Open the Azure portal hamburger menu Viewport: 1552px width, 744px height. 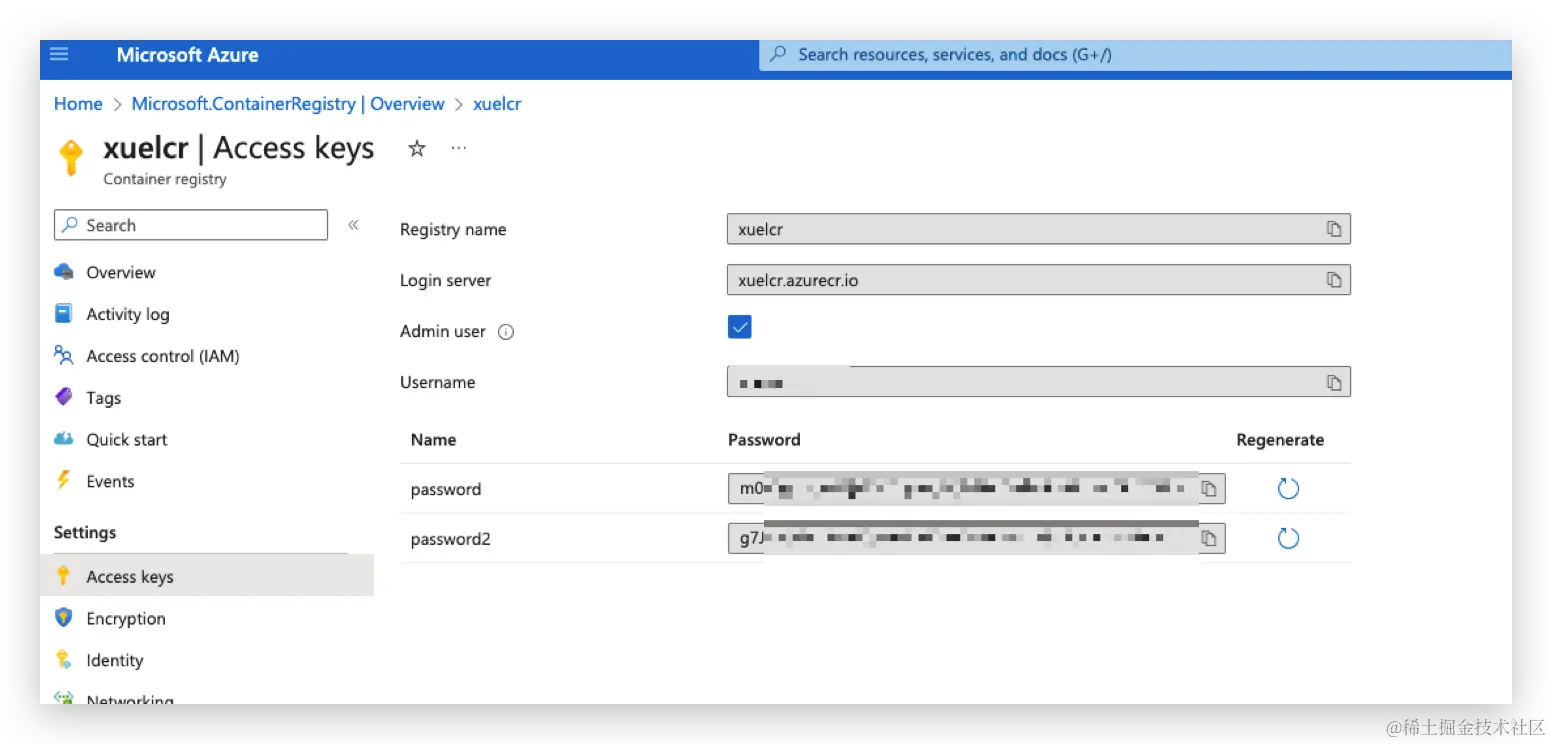59,54
